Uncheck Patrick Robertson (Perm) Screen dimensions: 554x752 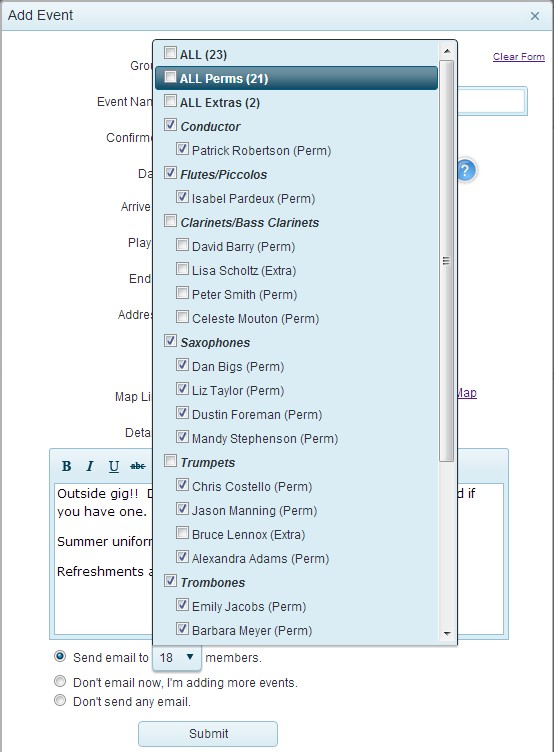point(182,149)
